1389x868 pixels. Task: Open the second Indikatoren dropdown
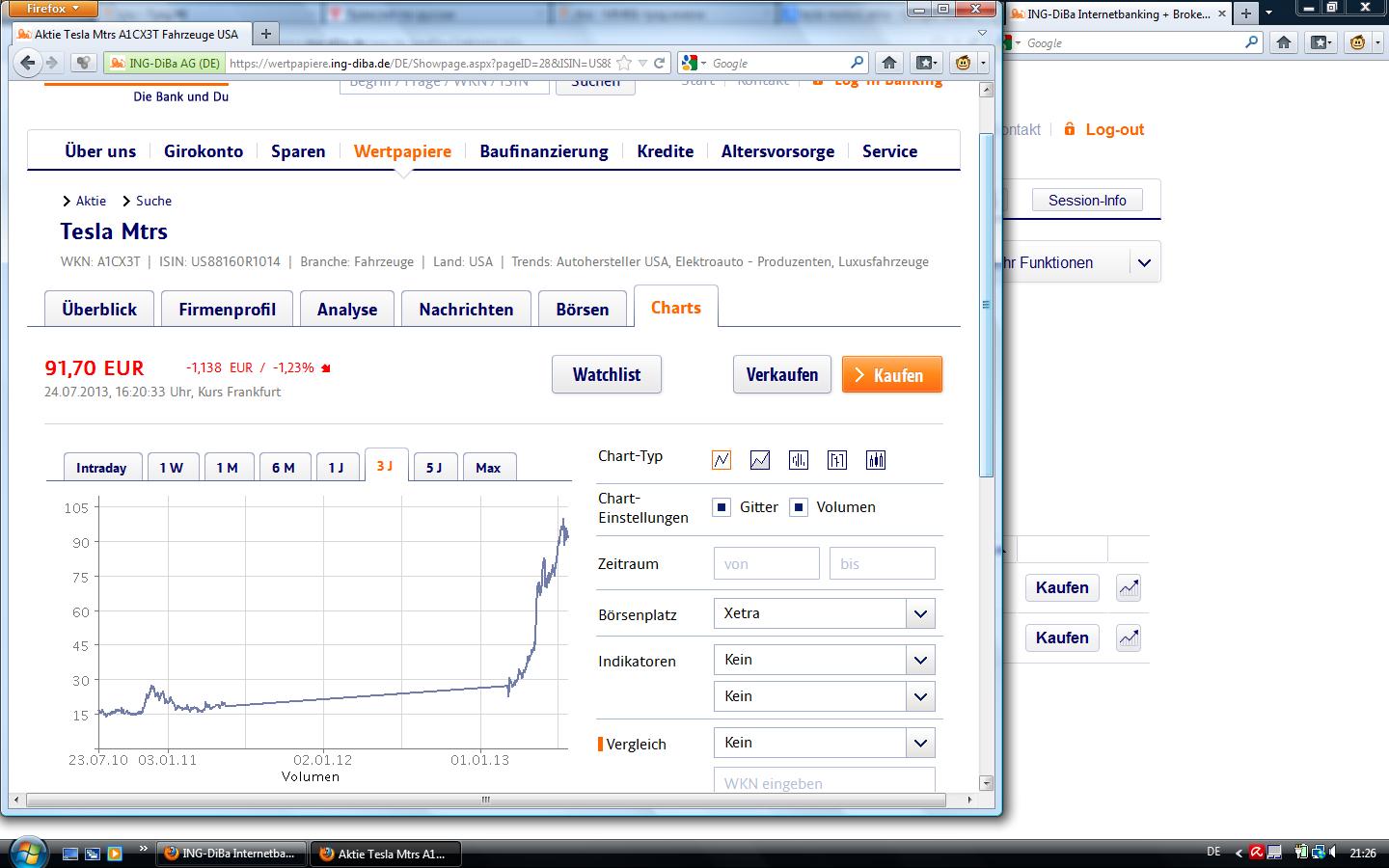pyautogui.click(x=824, y=696)
